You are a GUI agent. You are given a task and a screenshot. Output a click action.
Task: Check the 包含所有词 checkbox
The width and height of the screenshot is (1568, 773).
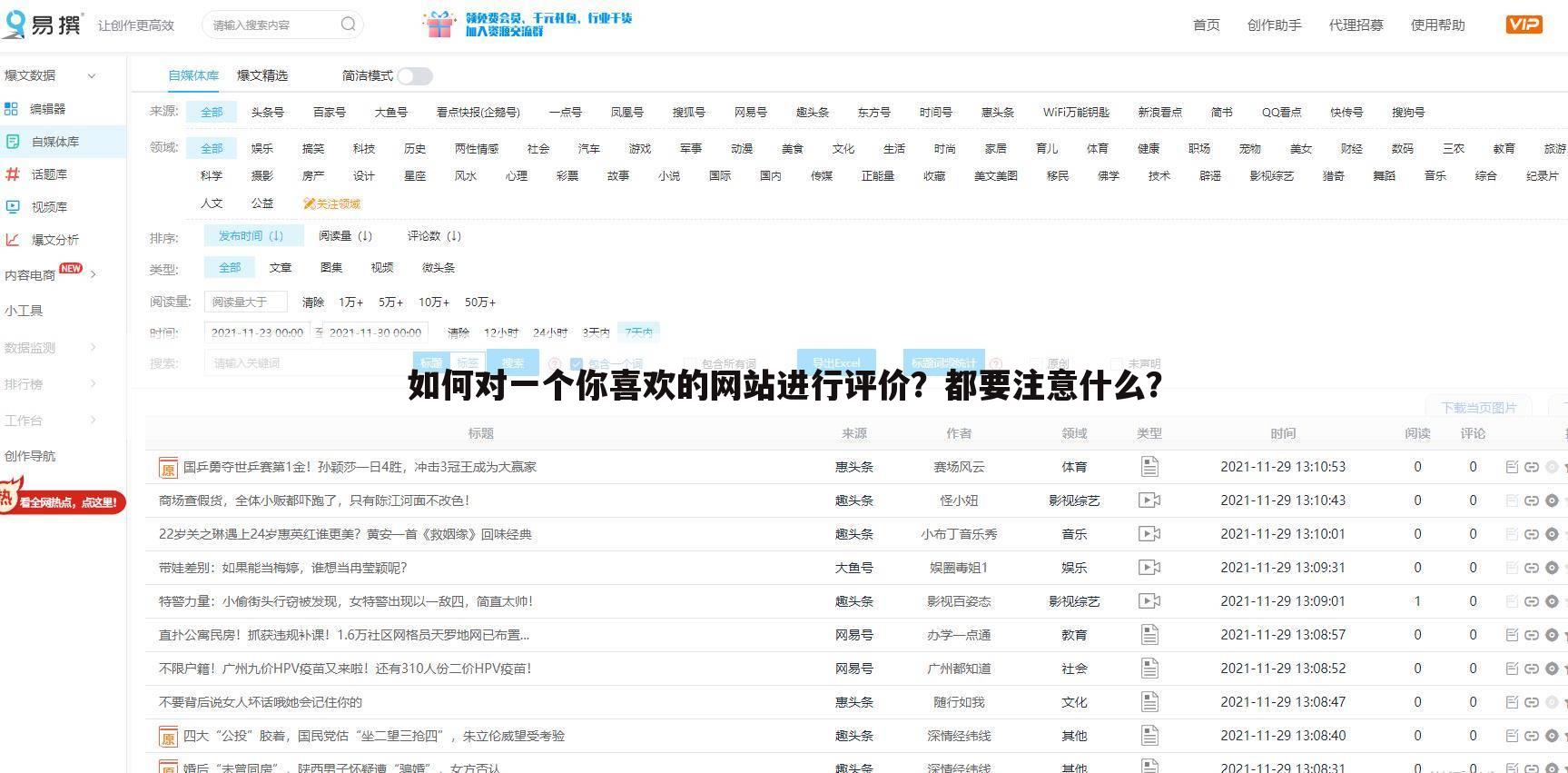point(690,363)
